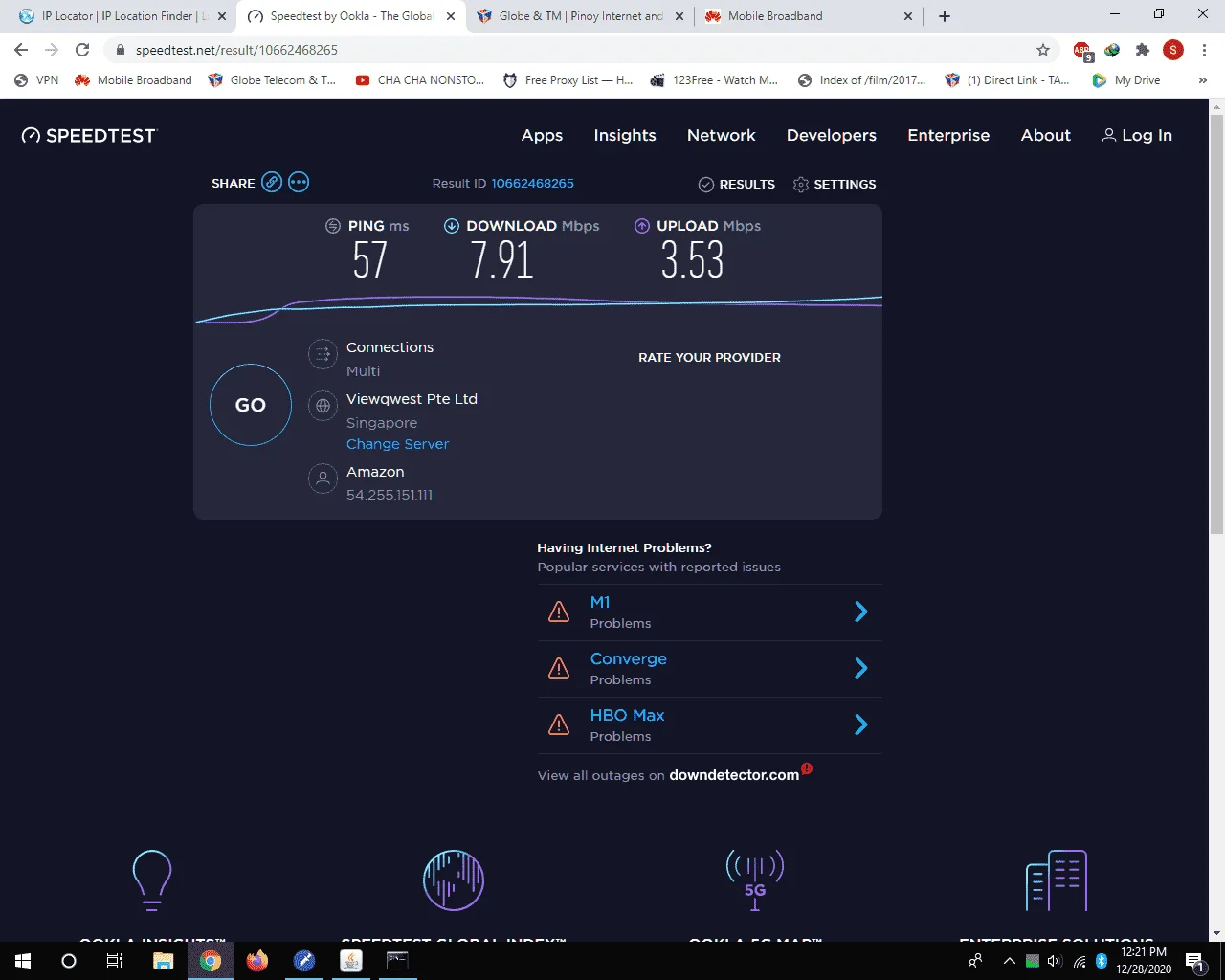The height and width of the screenshot is (980, 1225).
Task: Visit downdetector.com link
Action: [734, 775]
